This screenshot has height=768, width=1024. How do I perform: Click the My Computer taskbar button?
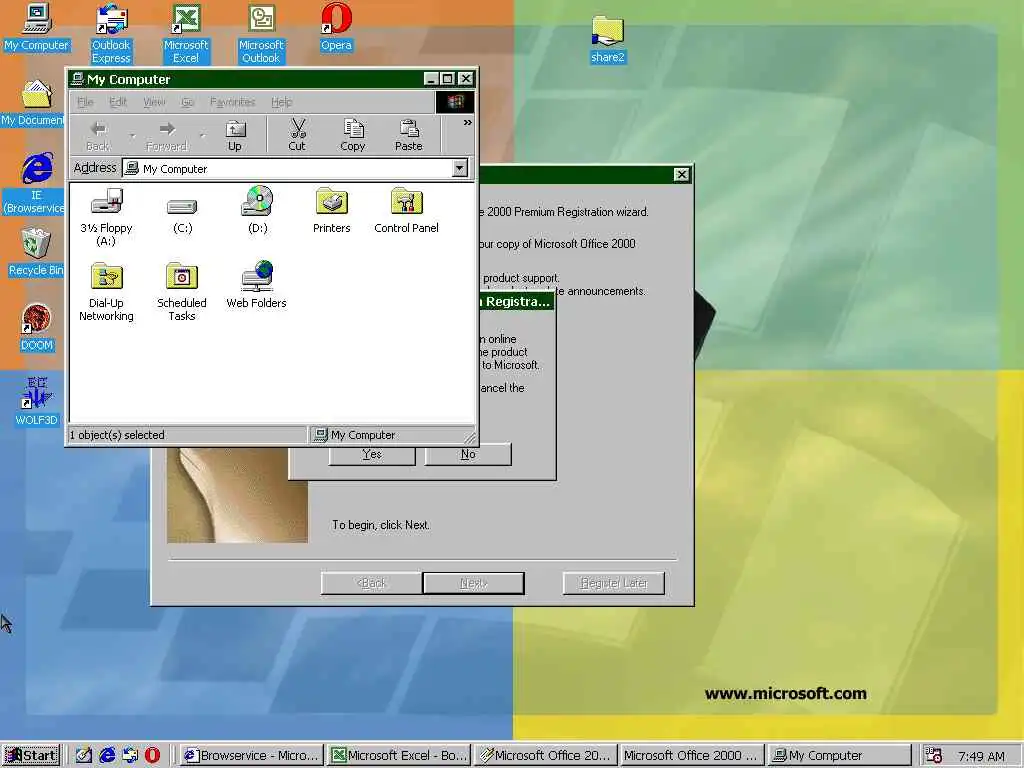(840, 756)
